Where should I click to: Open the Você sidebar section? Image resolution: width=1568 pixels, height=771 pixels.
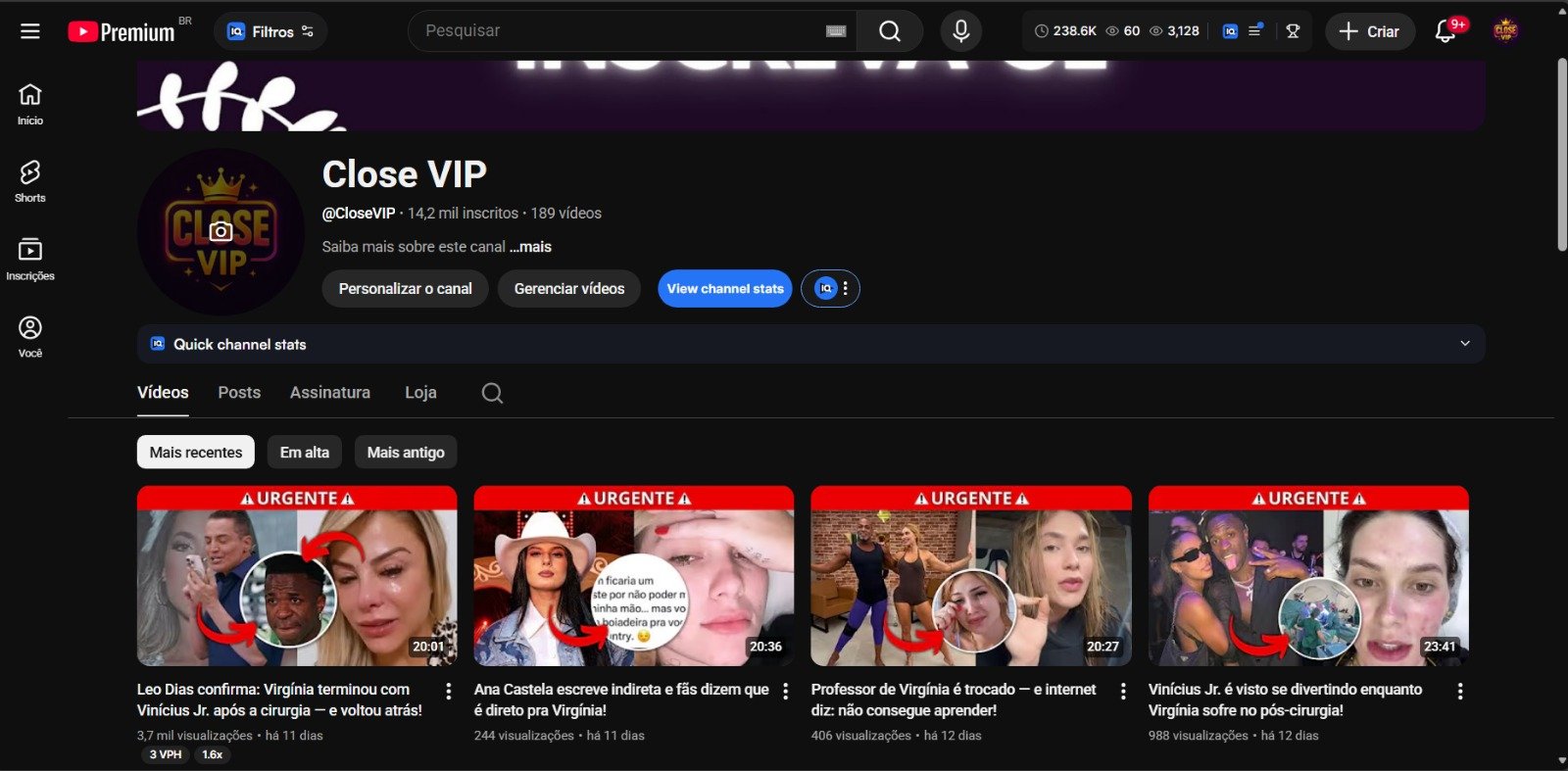(30, 337)
